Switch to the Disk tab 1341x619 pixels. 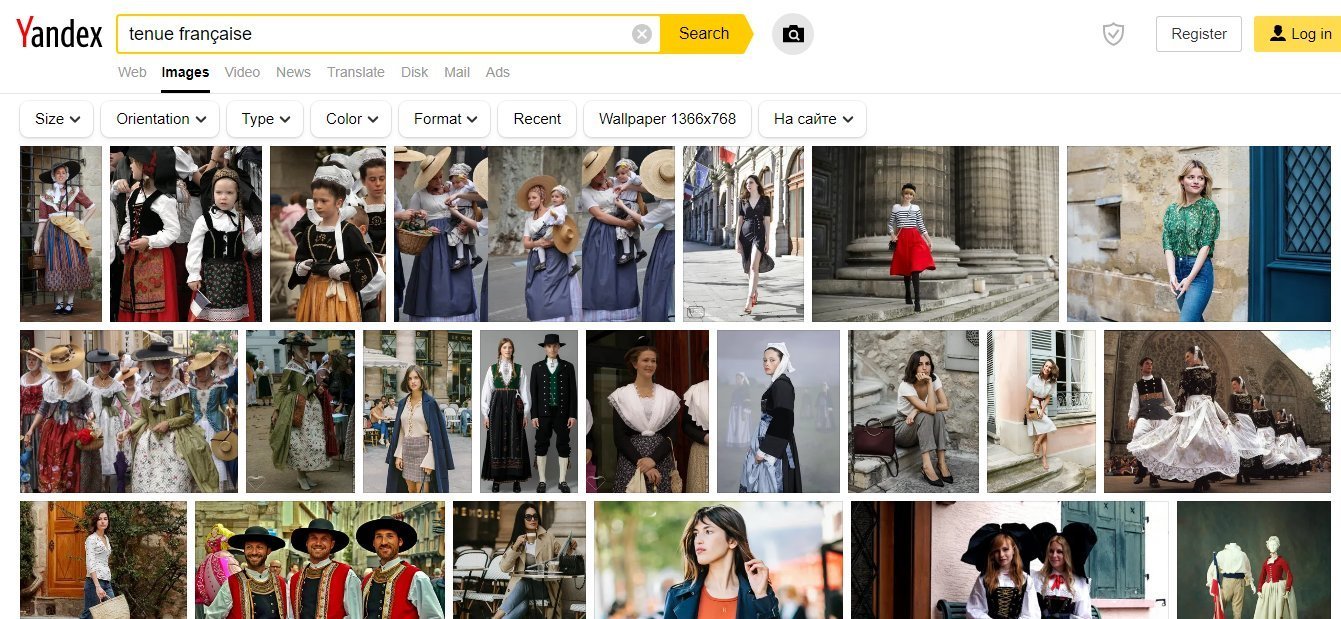415,72
